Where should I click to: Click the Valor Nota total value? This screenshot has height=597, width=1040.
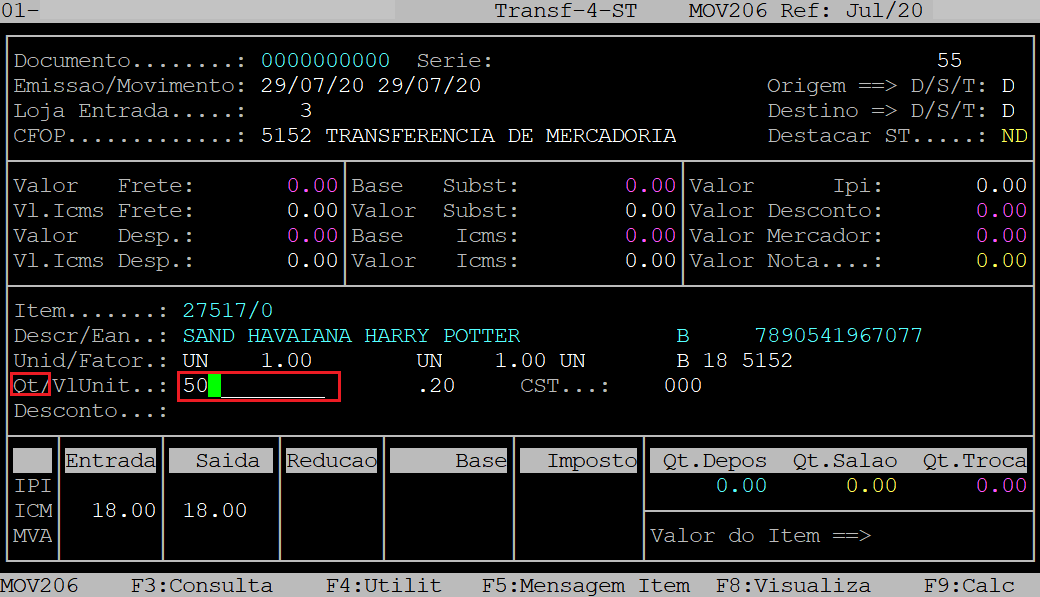pos(1001,261)
